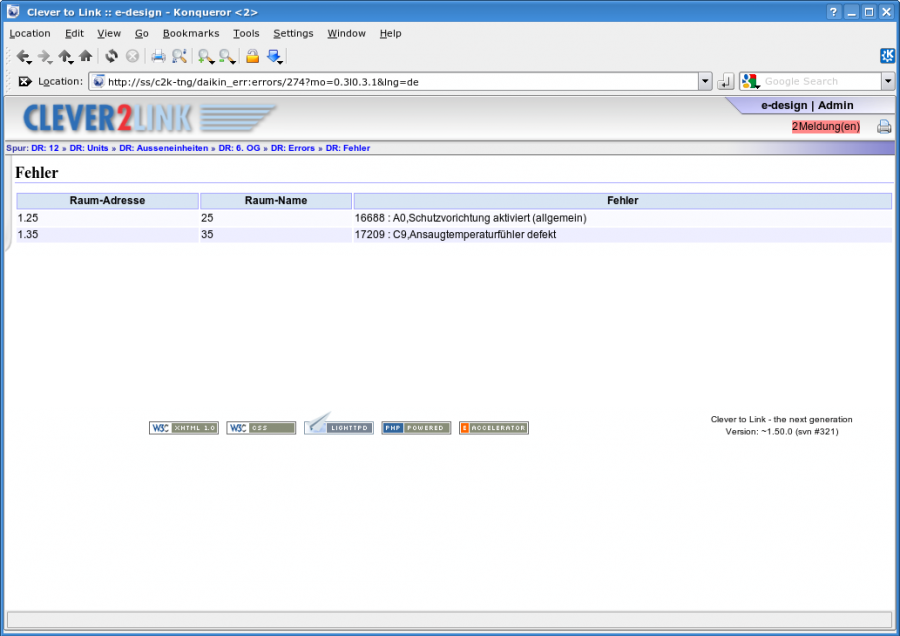Click the Konqueror window menu icon
The height and width of the screenshot is (636, 900).
click(x=13, y=11)
